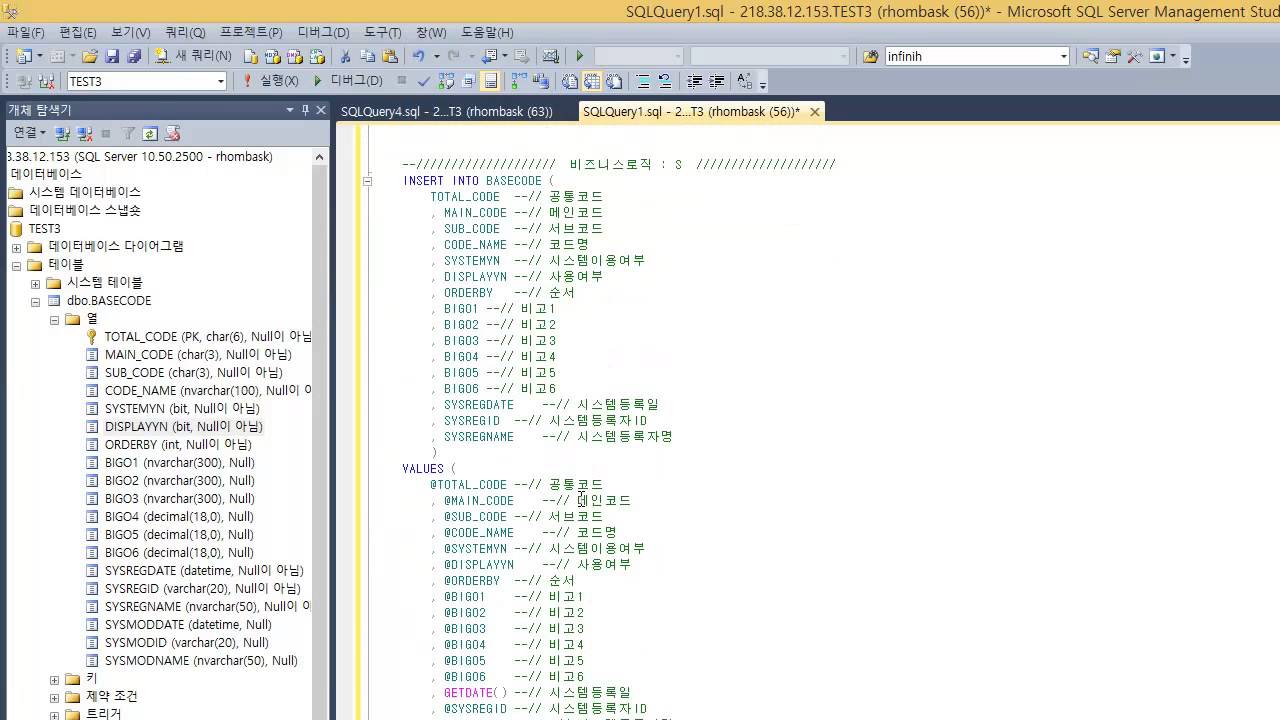Click the Cut scissors icon
Image resolution: width=1280 pixels, height=720 pixels.
point(346,56)
